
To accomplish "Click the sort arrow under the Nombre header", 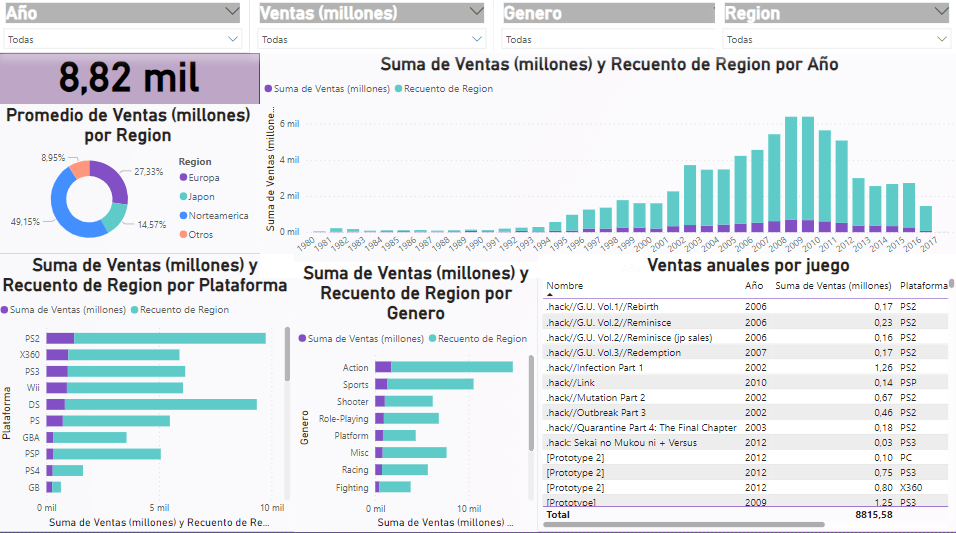I will pos(550,295).
